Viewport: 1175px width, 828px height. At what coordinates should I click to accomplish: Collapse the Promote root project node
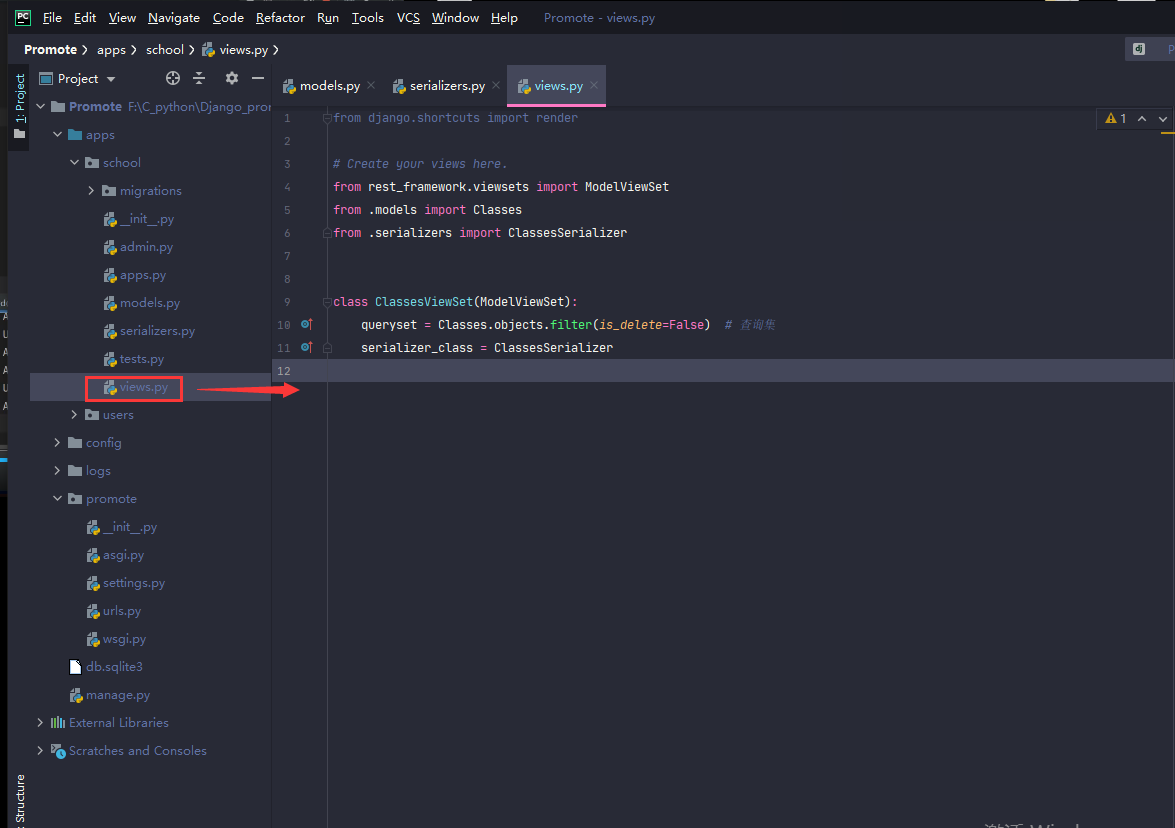pos(40,106)
